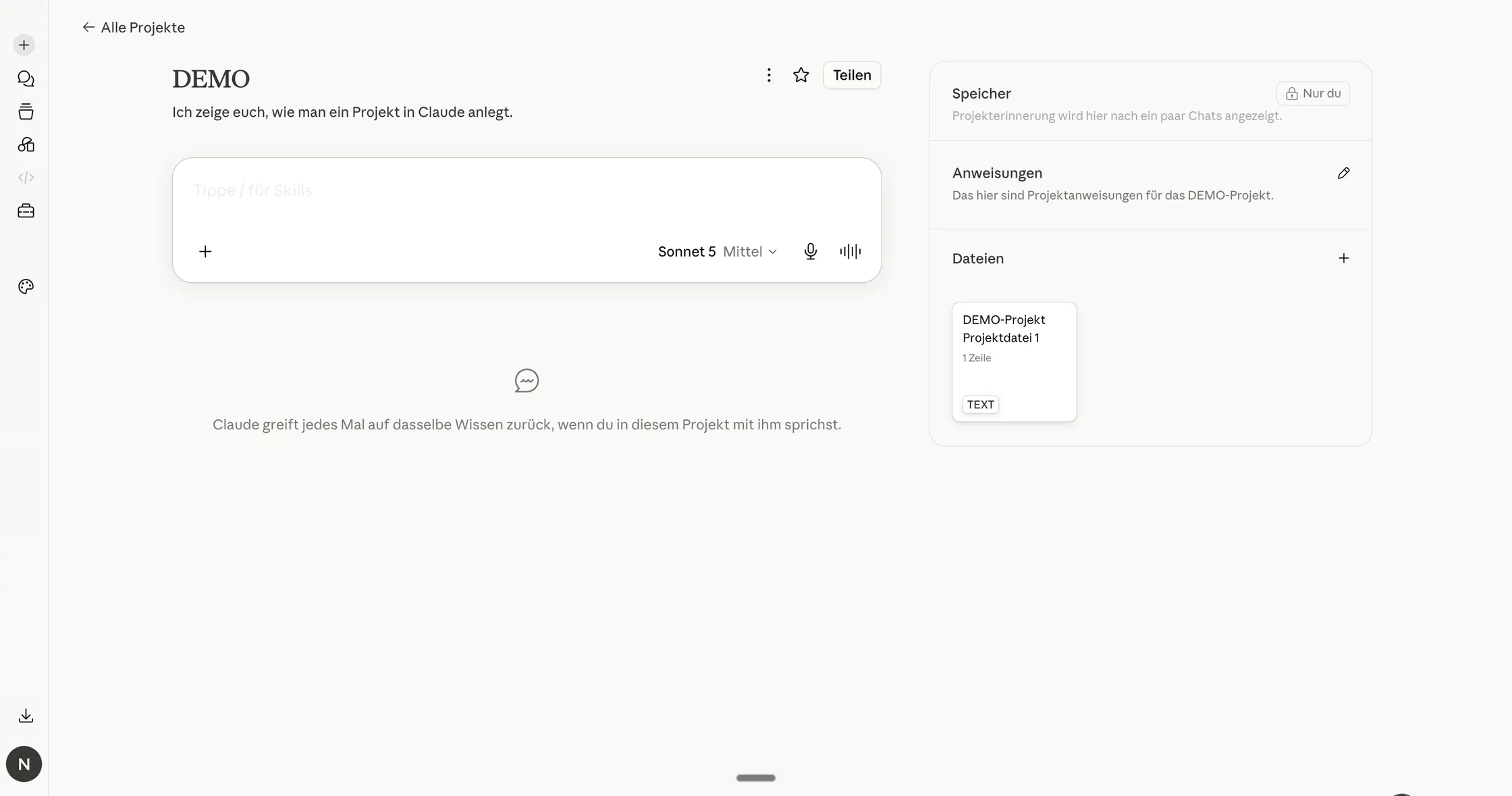The height and width of the screenshot is (796, 1512).
Task: Click the microphone dictation icon
Action: point(811,252)
